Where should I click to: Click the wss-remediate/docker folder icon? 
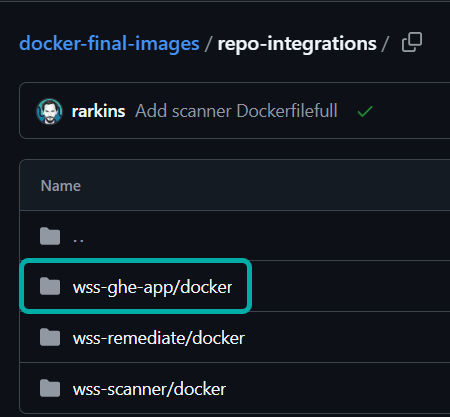point(50,337)
